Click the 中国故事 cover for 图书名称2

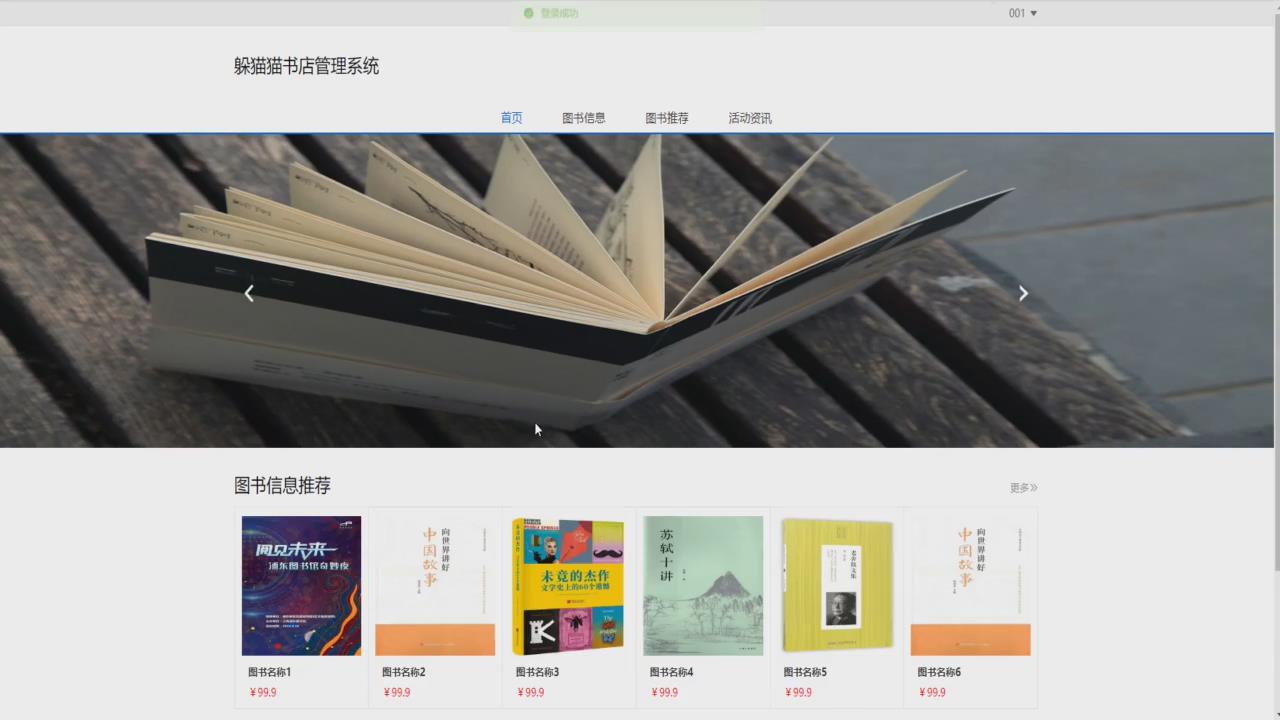435,585
